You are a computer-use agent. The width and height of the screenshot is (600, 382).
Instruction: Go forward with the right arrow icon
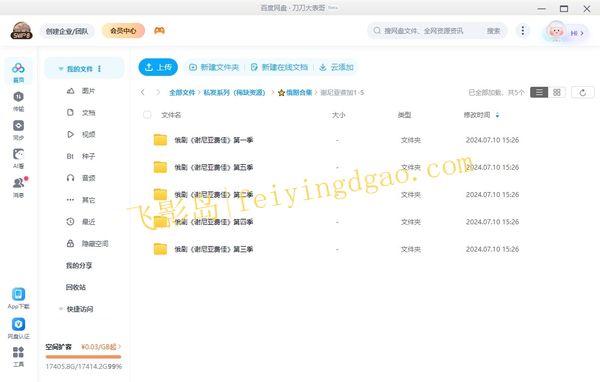tap(158, 93)
